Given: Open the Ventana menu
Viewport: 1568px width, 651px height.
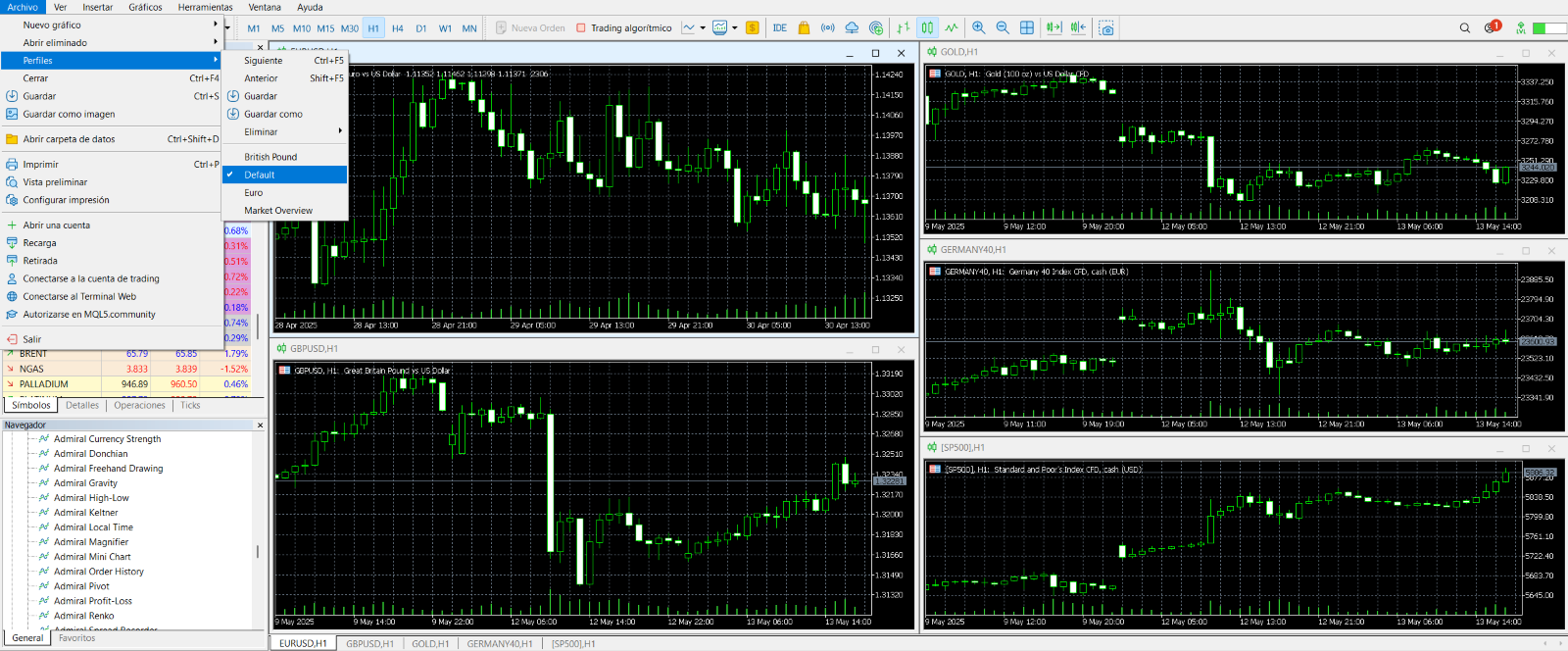Looking at the screenshot, I should coord(265,7).
